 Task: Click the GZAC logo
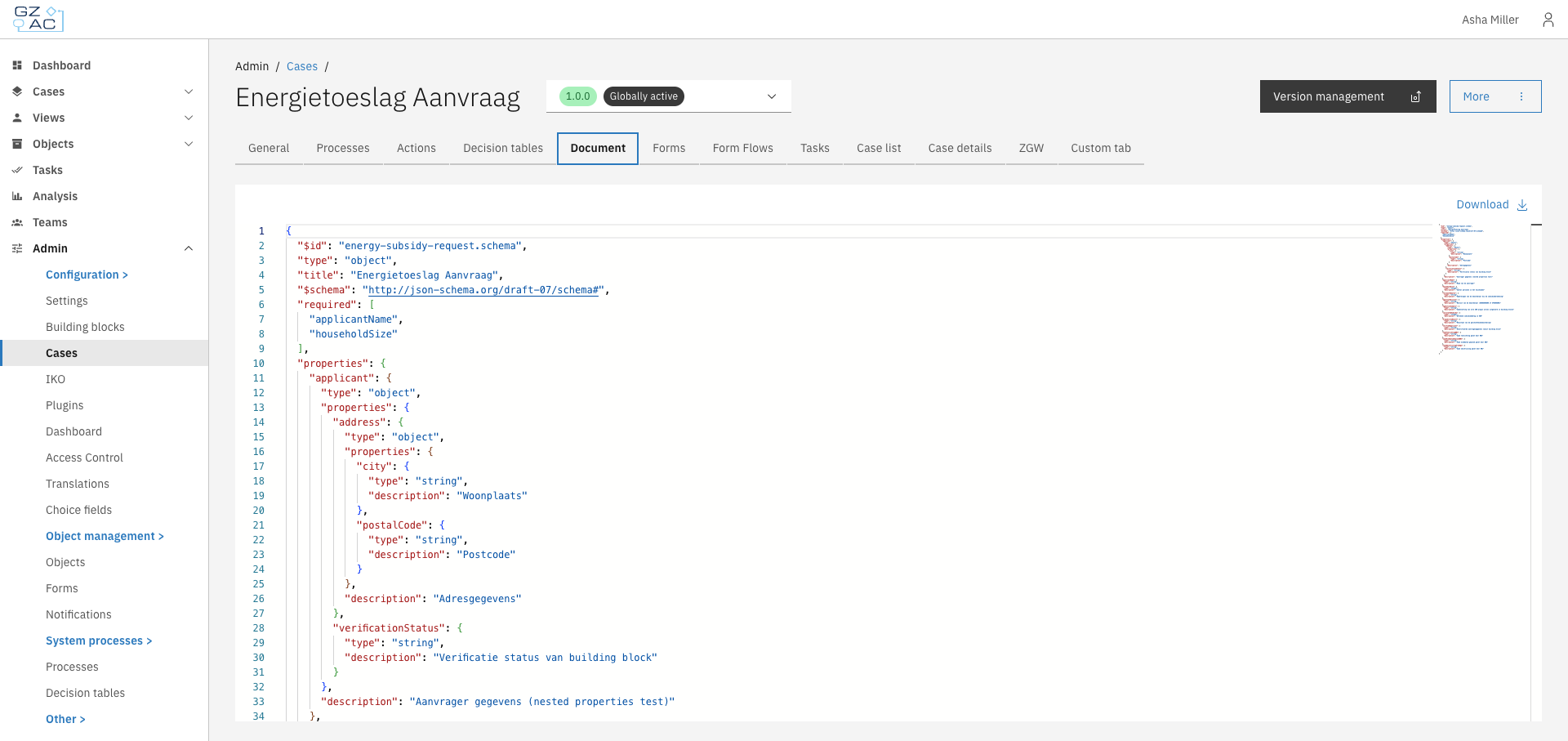coord(38,19)
